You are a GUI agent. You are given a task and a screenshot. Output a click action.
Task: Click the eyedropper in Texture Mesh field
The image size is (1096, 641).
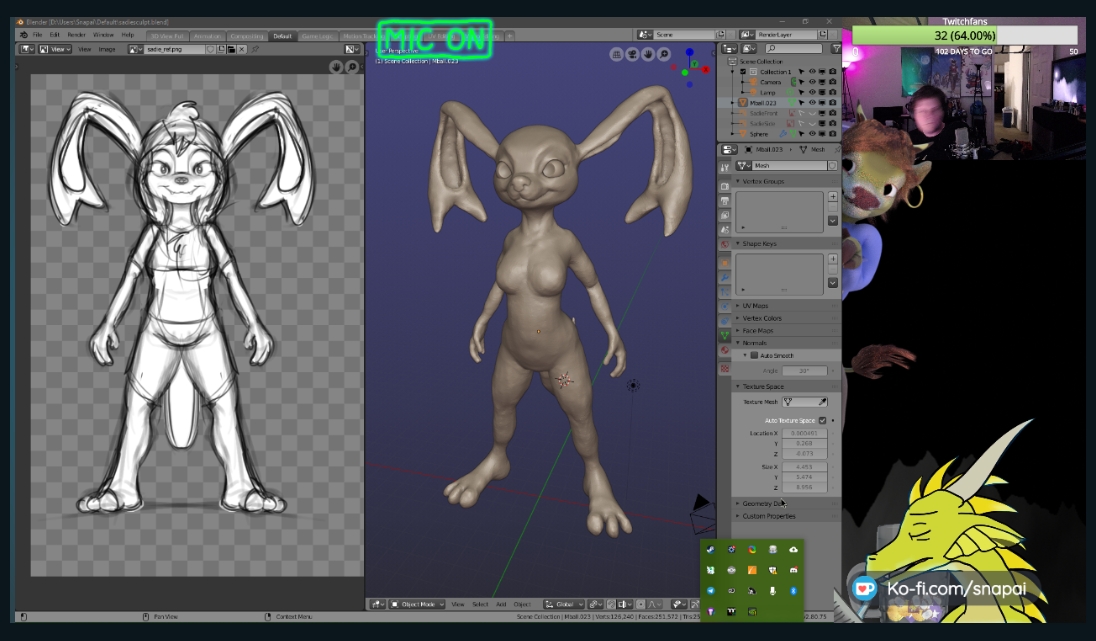pyautogui.click(x=823, y=402)
